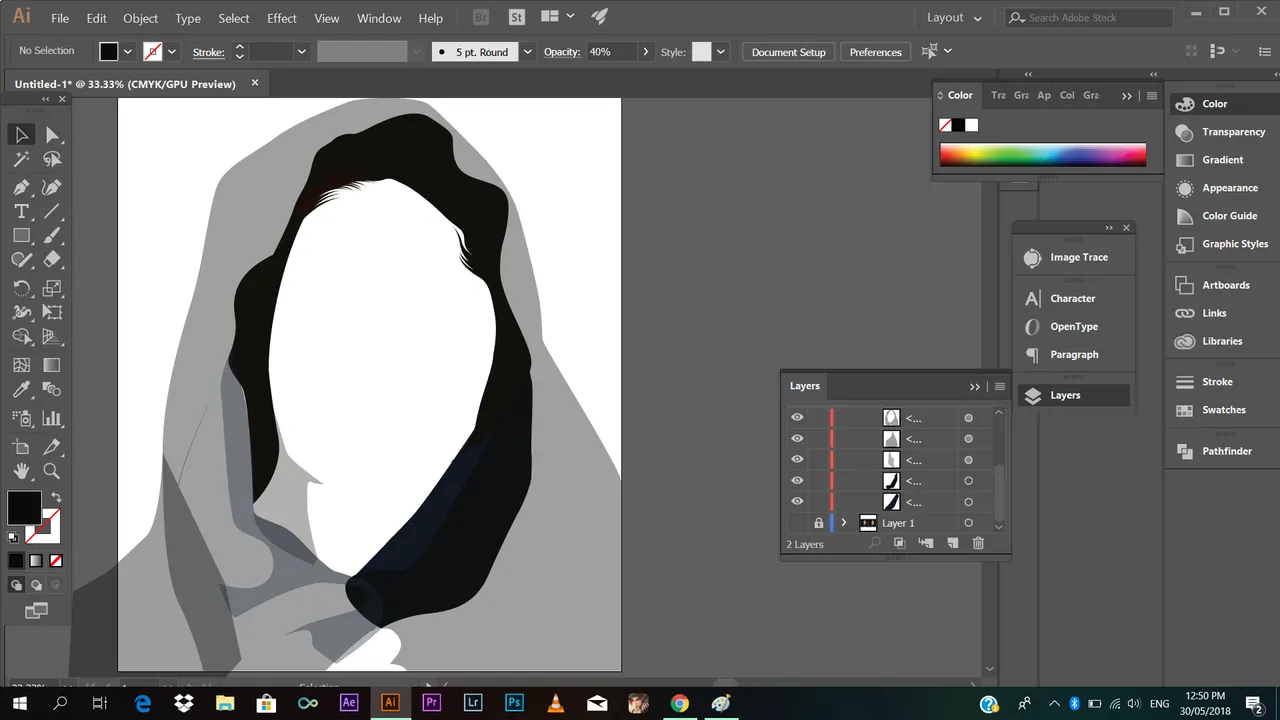Open the Swatches panel
Screen dimensions: 1280x720
1223,410
